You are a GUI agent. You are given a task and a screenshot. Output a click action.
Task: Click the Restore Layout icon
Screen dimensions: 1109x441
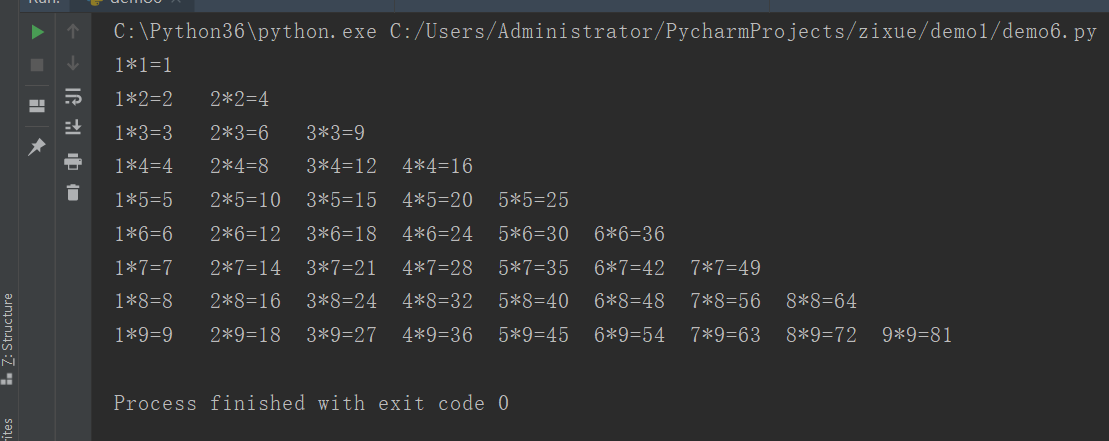[x=37, y=105]
